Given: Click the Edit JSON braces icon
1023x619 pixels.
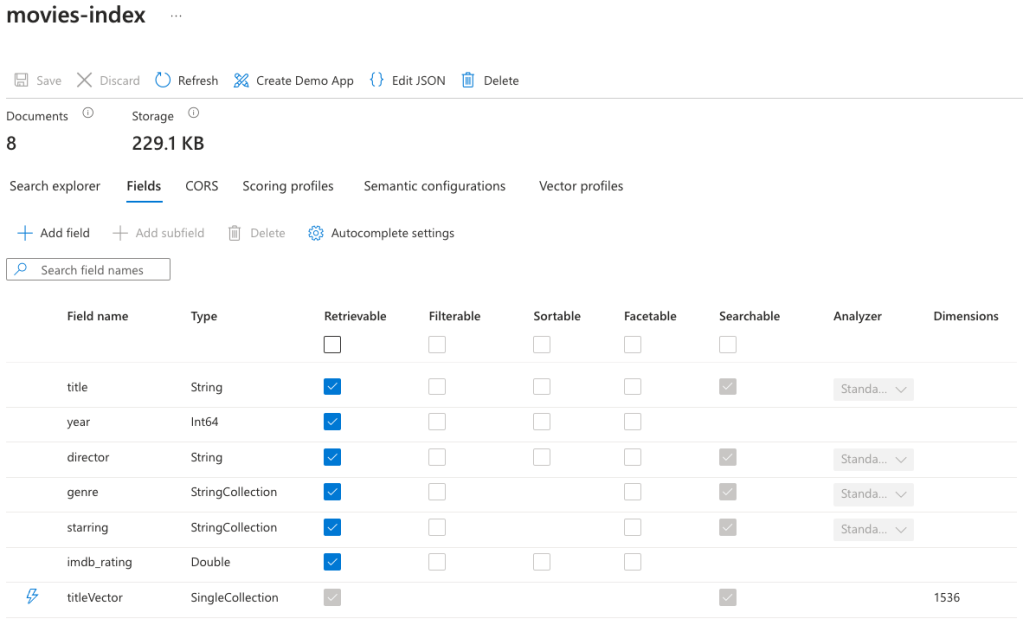Looking at the screenshot, I should pos(376,81).
